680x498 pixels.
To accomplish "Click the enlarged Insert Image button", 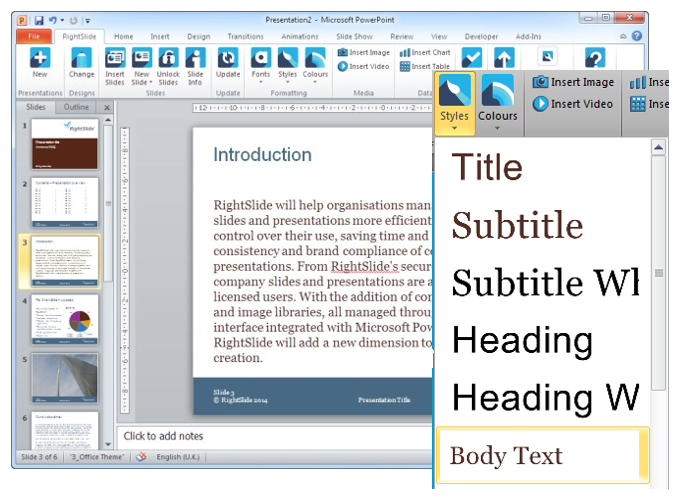I will 573,82.
